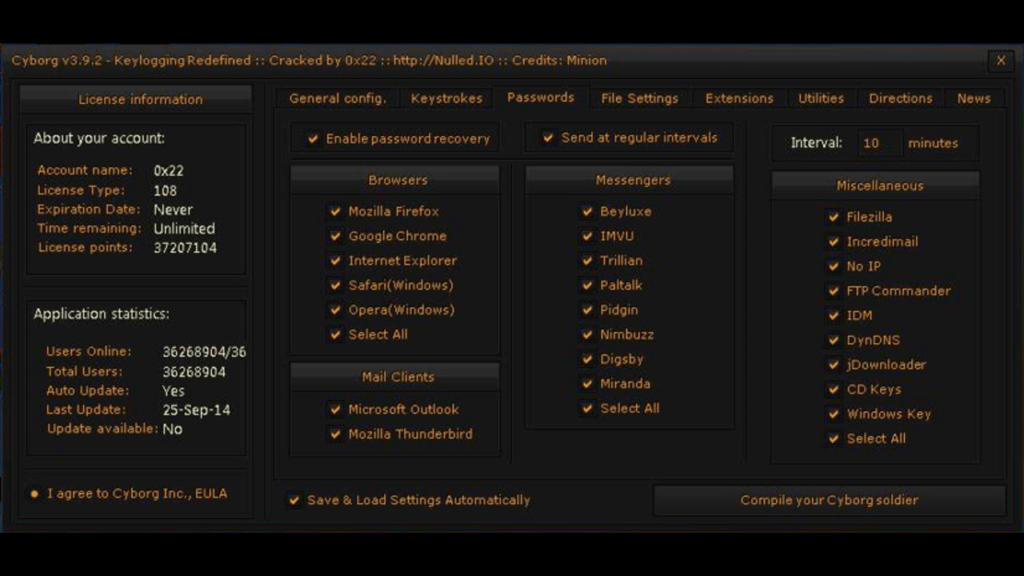Click the Mail Clients section header
This screenshot has height=576, width=1024.
[395, 377]
